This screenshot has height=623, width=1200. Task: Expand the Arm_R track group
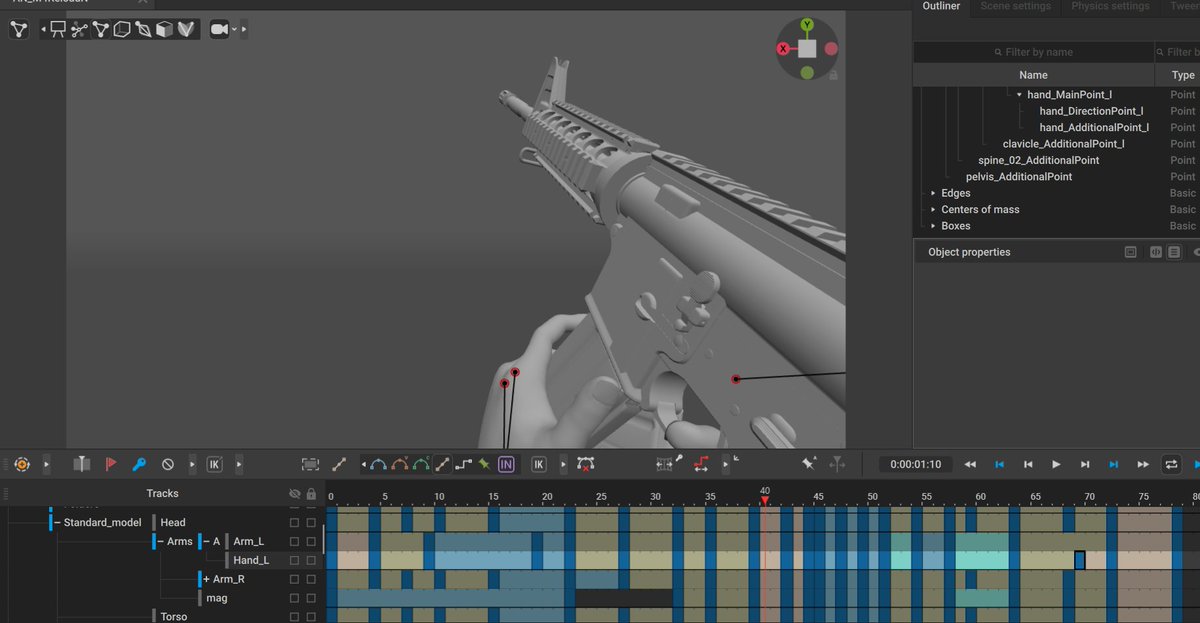coord(207,579)
